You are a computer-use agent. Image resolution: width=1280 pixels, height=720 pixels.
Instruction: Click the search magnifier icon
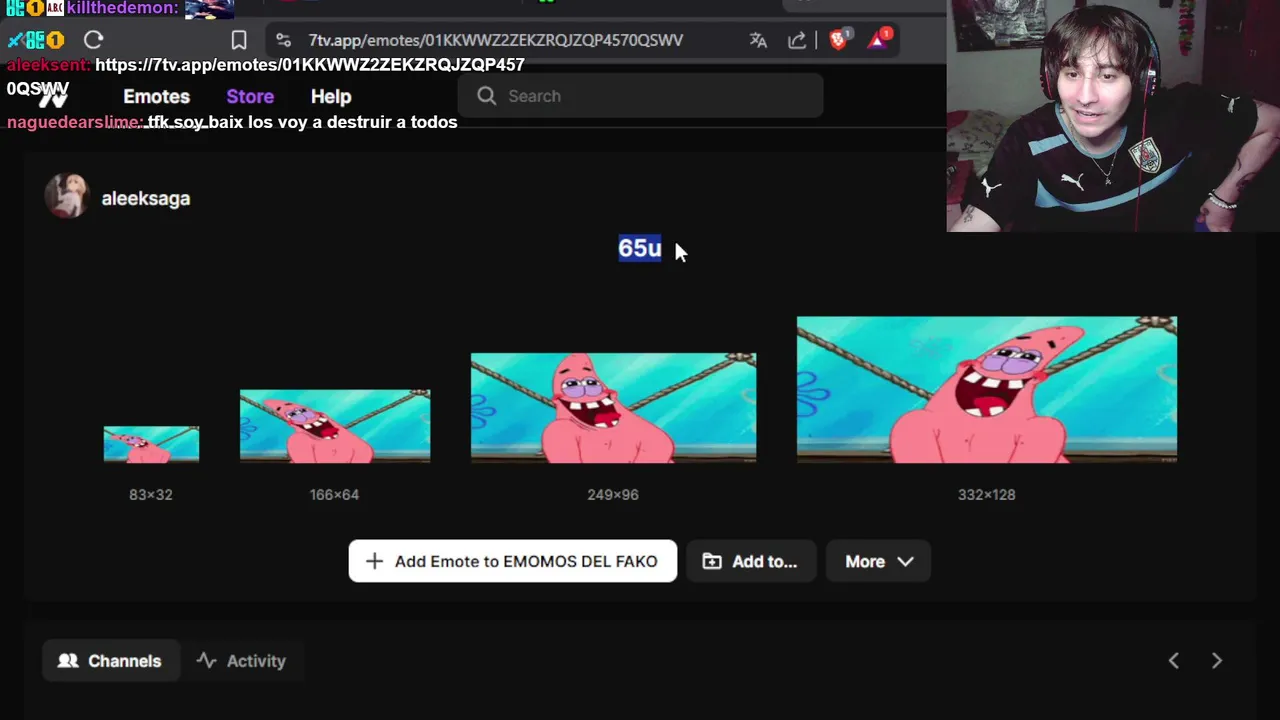[x=487, y=96]
